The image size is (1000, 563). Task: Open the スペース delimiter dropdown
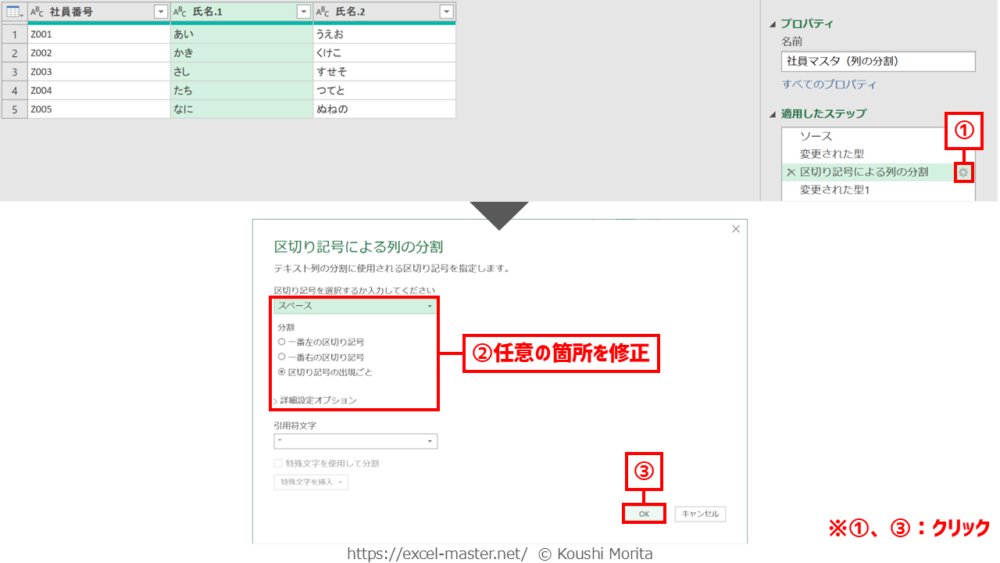(355, 306)
